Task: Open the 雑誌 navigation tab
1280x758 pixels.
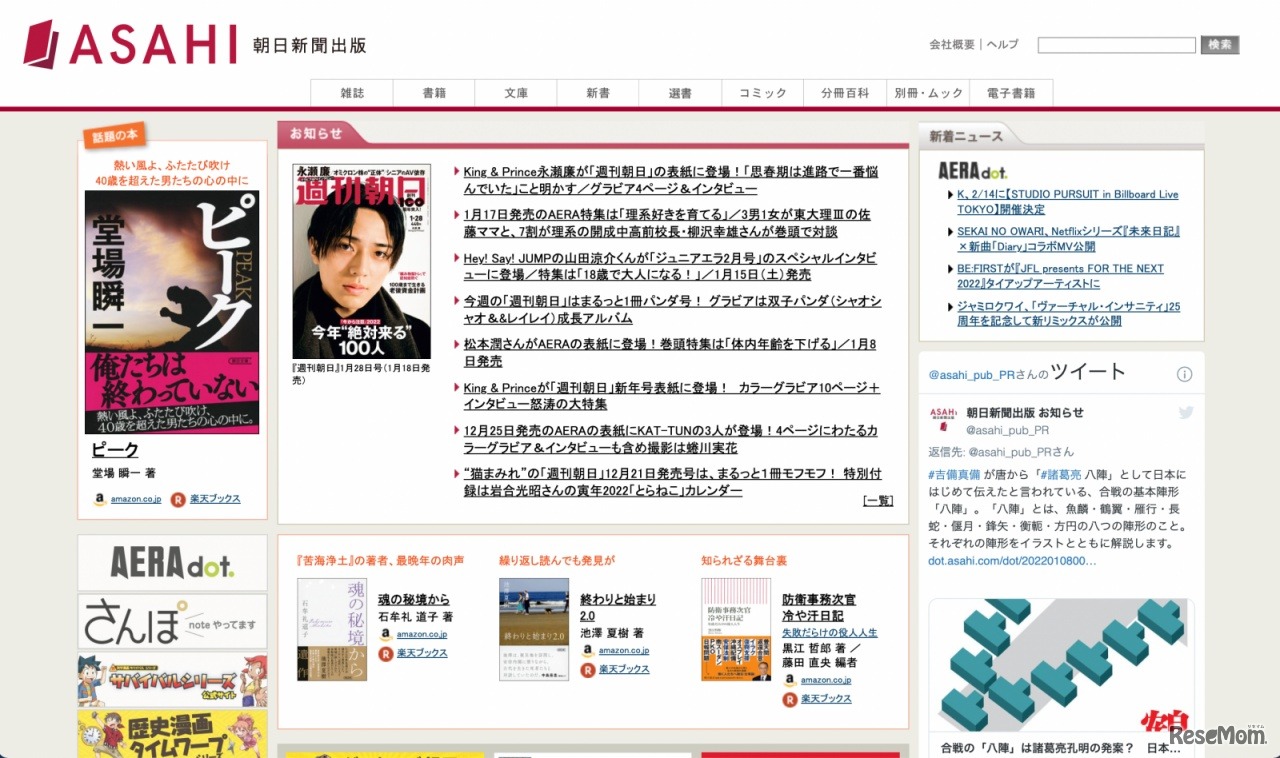Action: pos(352,93)
